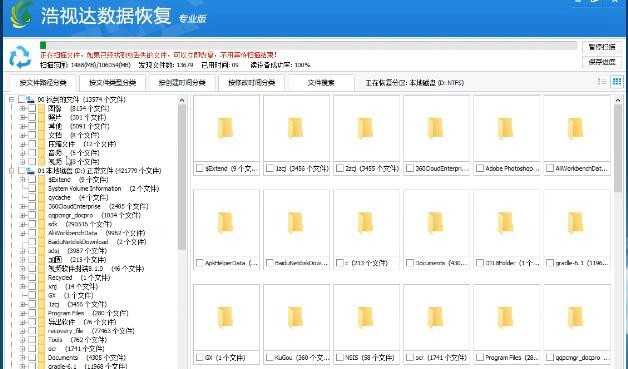The image size is (628, 369).
Task: Check the 1zcj checkbox under its thumbnail
Action: click(x=270, y=168)
